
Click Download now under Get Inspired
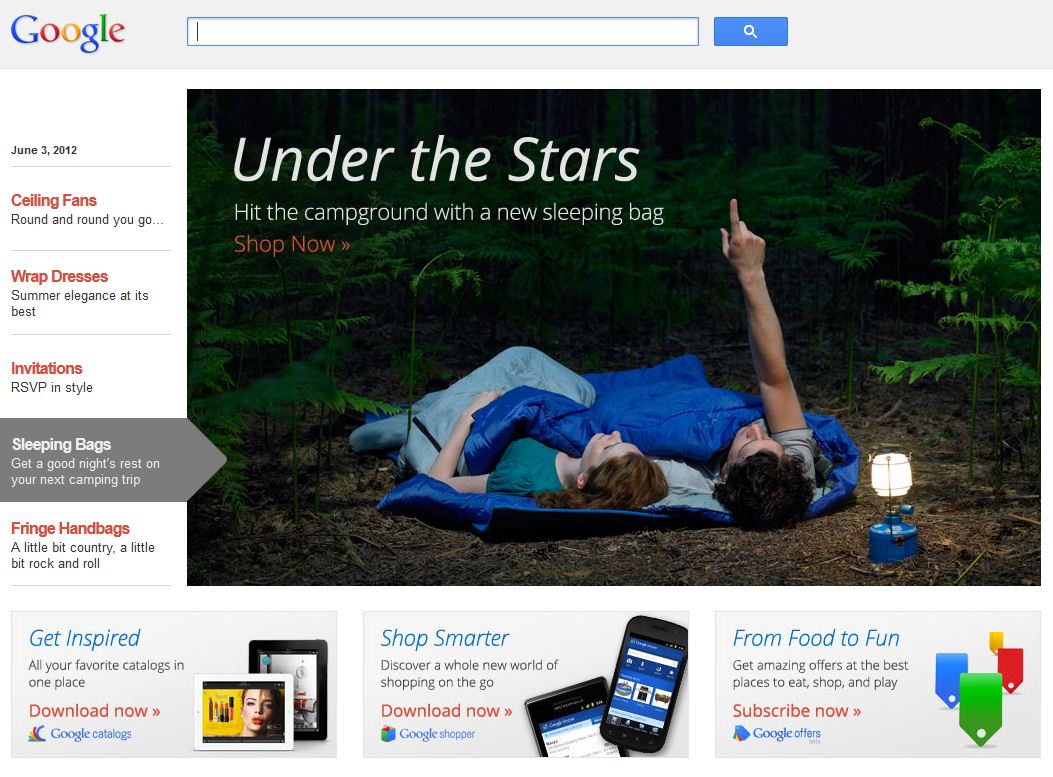click(95, 711)
